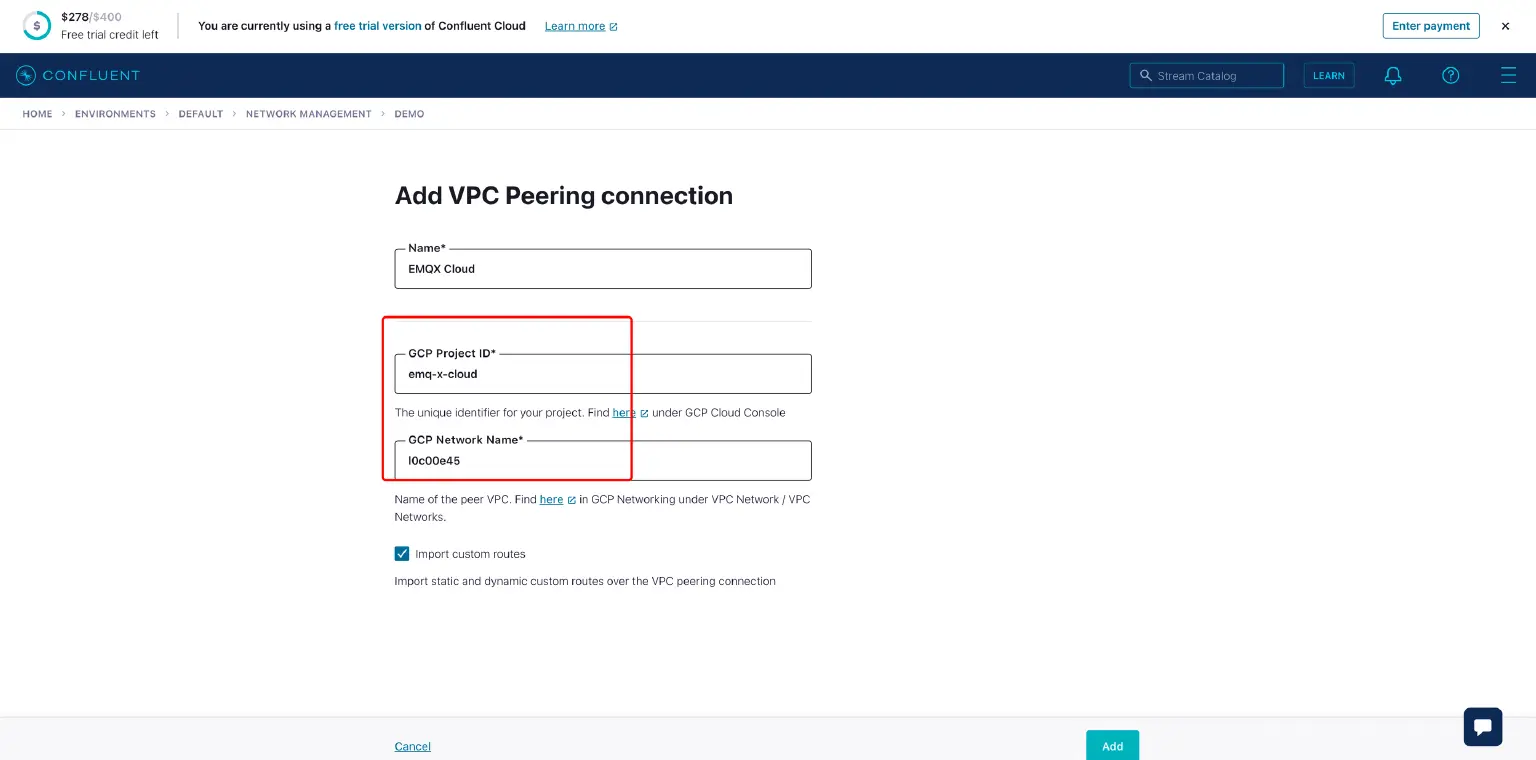Click the magnifier icon in Stream Catalog search
The image size is (1536, 760).
point(1146,75)
